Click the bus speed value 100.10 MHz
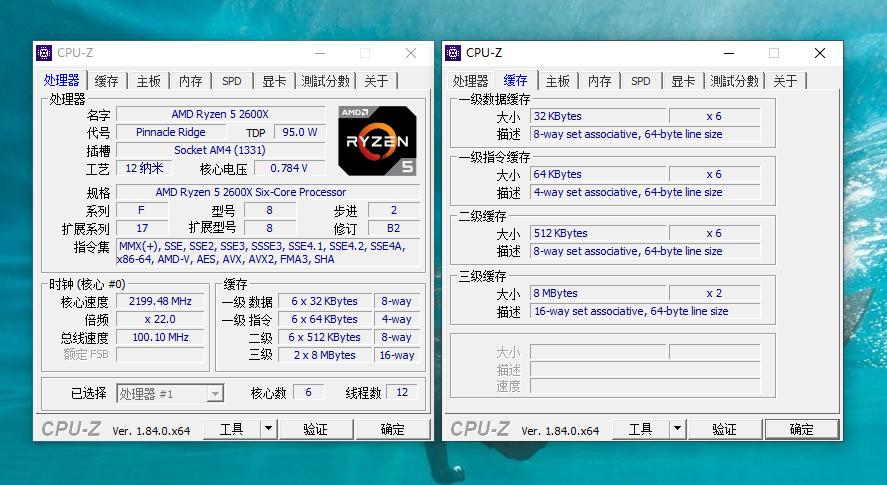 point(160,337)
